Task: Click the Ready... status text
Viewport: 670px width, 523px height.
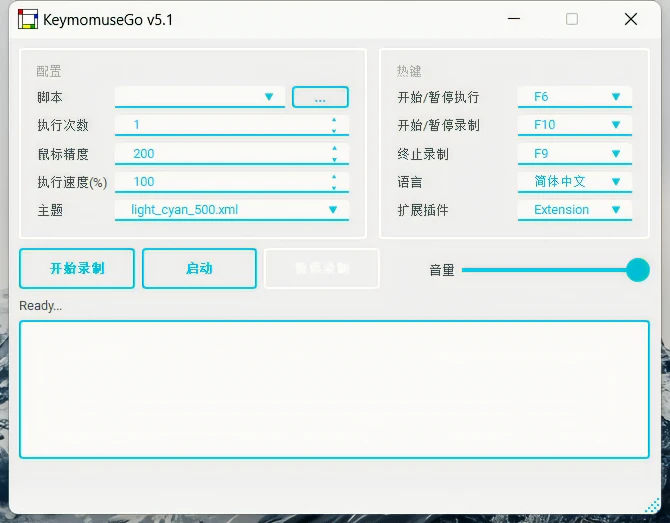Action: pos(41,306)
